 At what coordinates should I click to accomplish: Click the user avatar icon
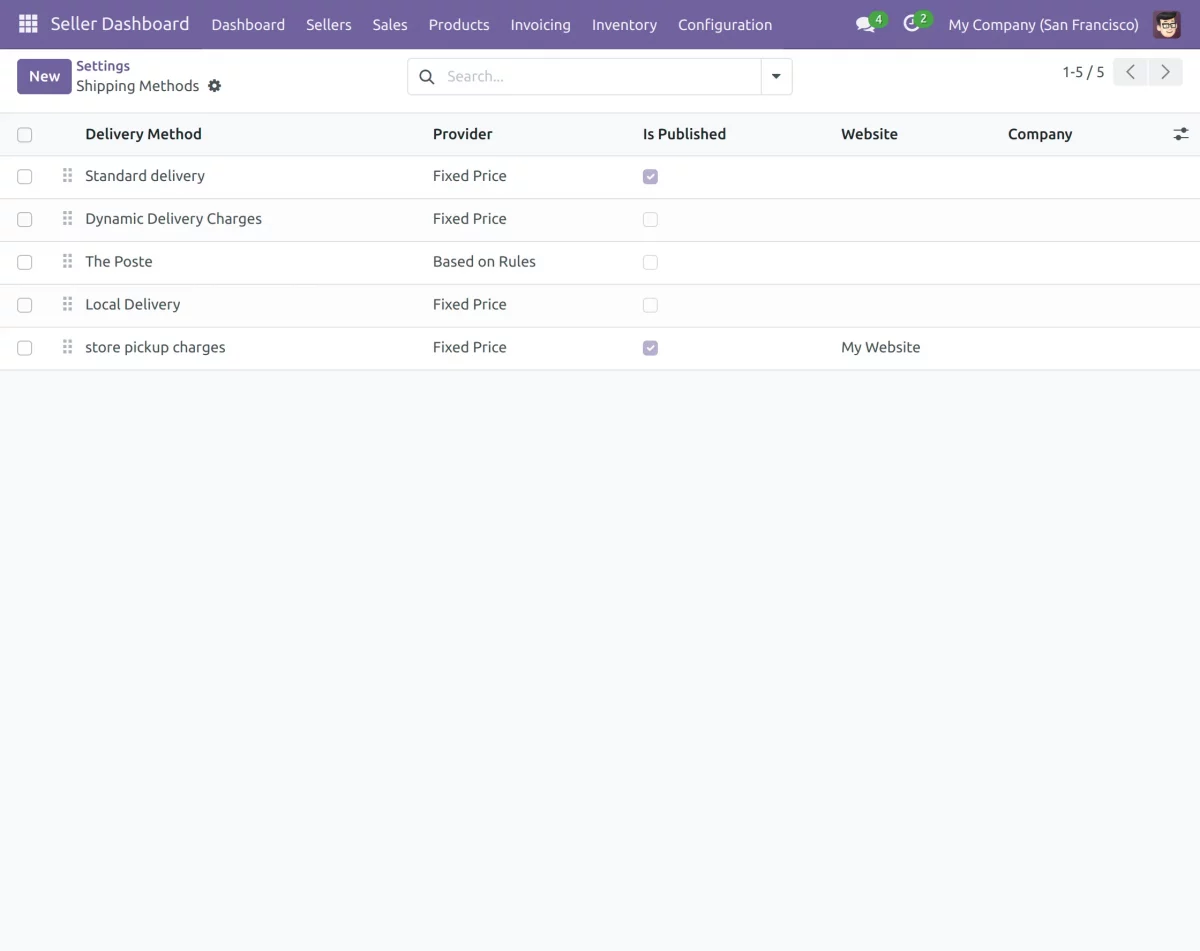1166,24
